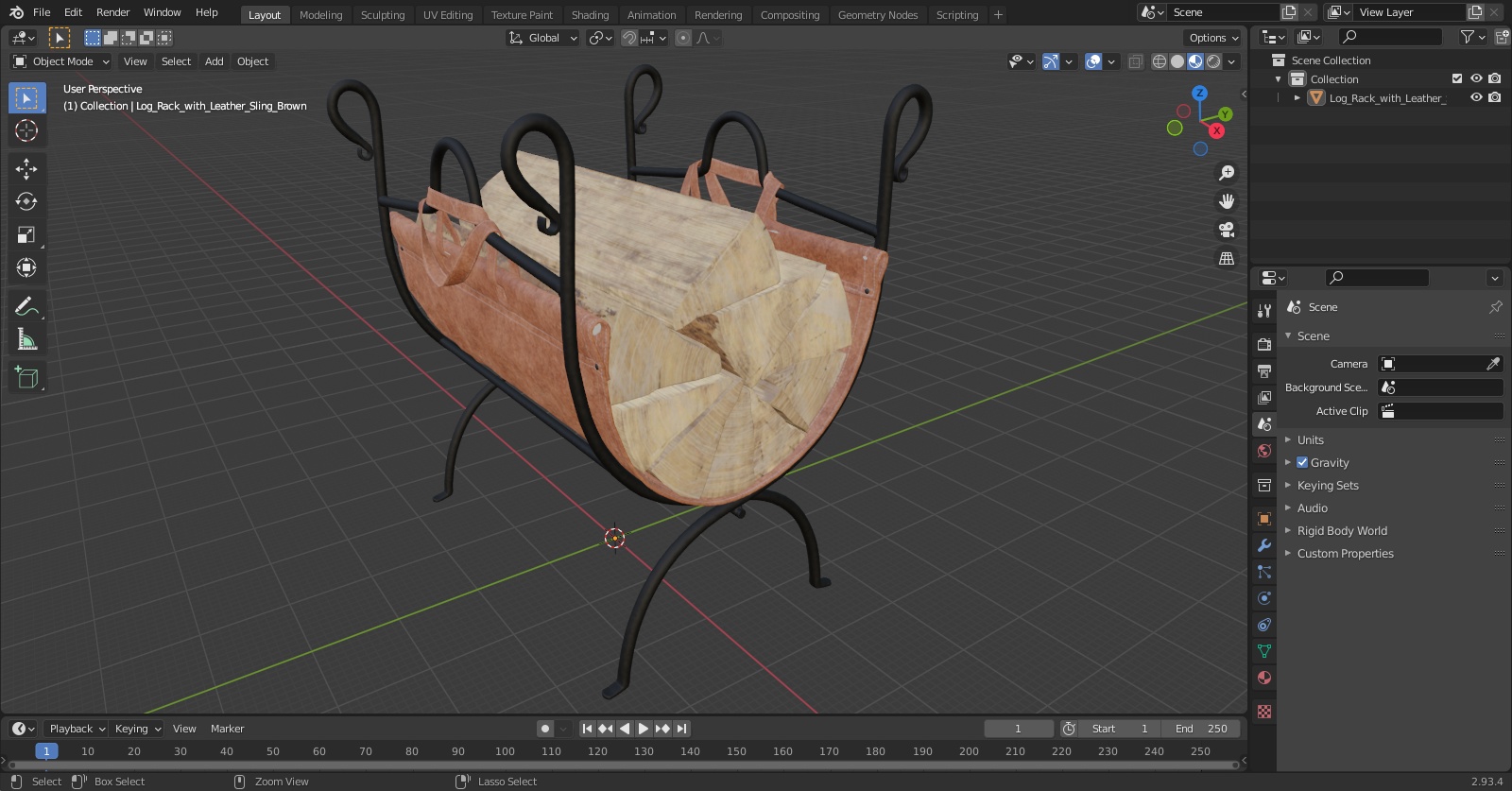Expand Log_Rack_with_Leather object in outliner
The image size is (1512, 791).
pyautogui.click(x=1297, y=98)
